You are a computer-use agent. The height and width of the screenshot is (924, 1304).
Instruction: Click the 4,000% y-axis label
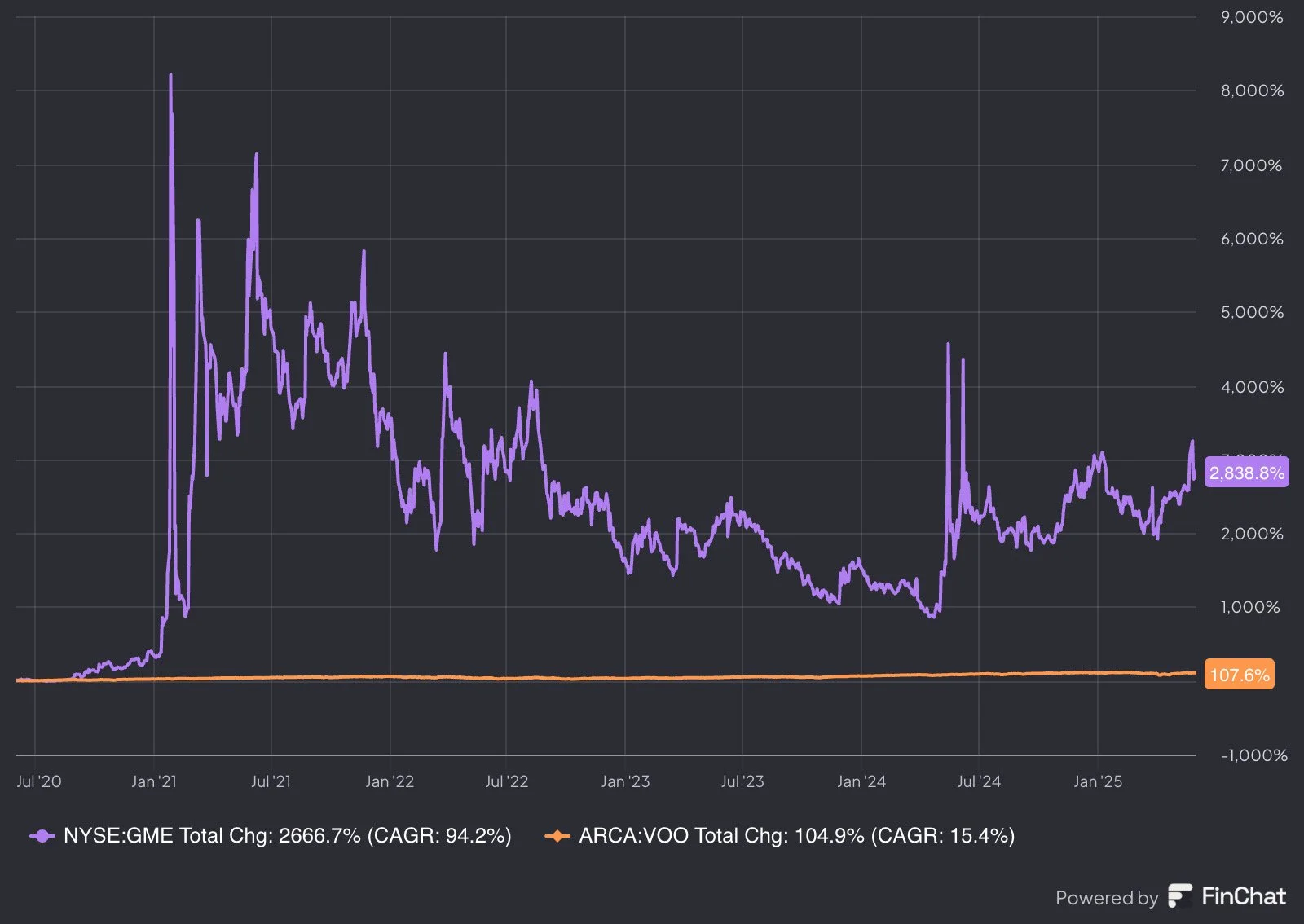1252,387
